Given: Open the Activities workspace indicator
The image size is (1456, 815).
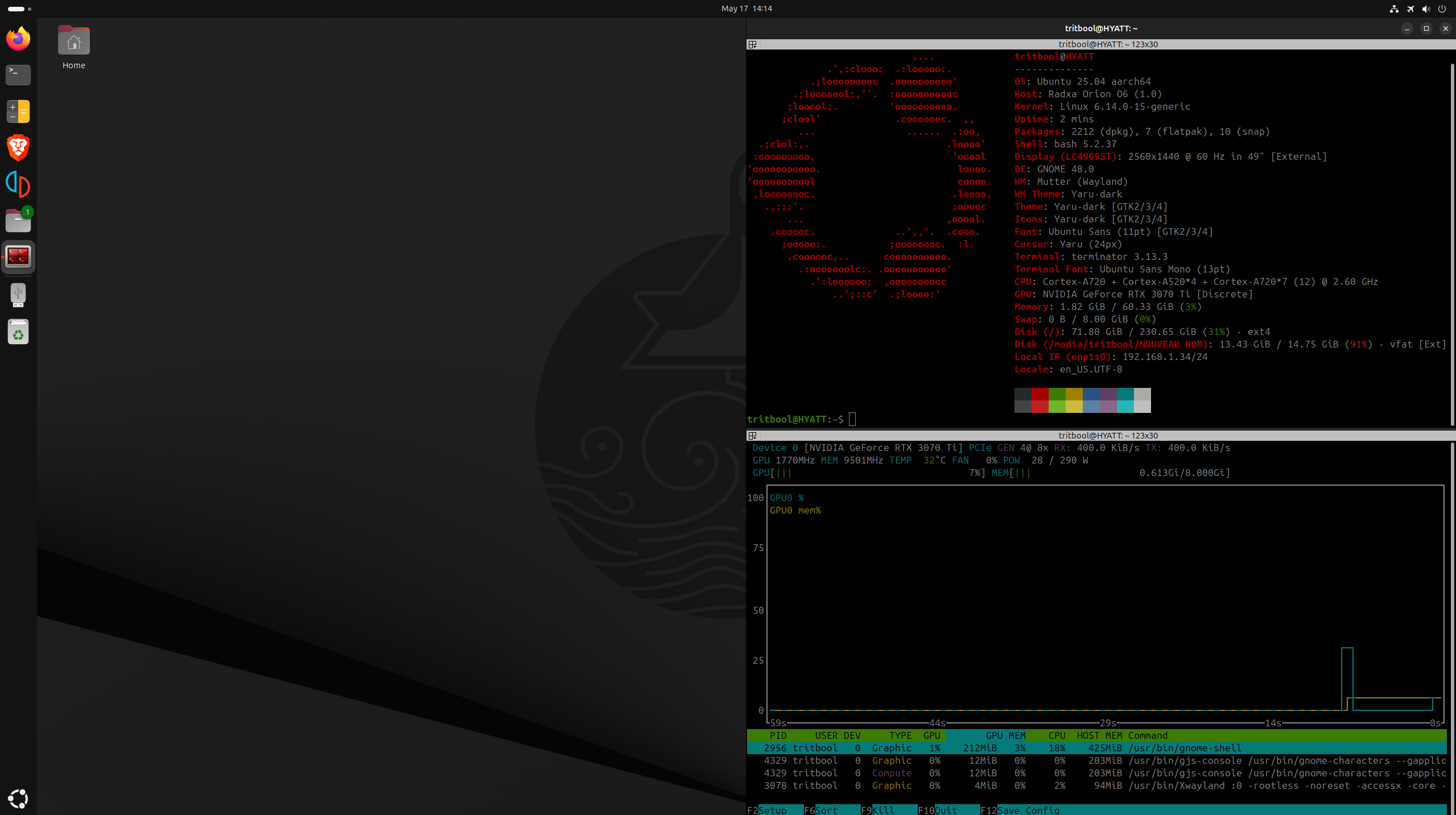Looking at the screenshot, I should [x=19, y=9].
